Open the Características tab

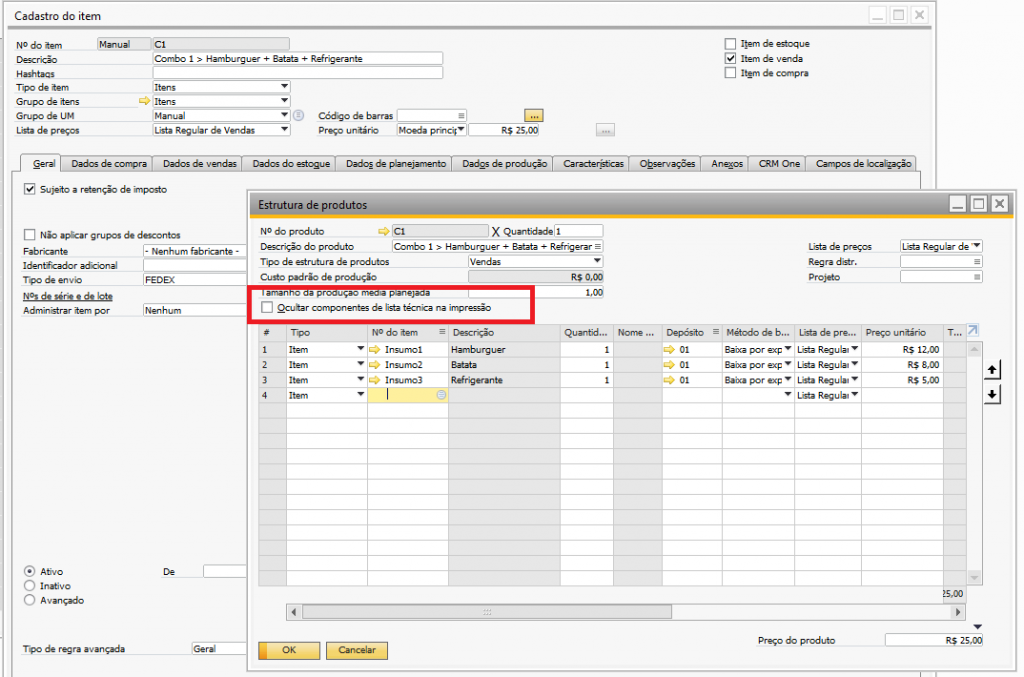click(593, 164)
